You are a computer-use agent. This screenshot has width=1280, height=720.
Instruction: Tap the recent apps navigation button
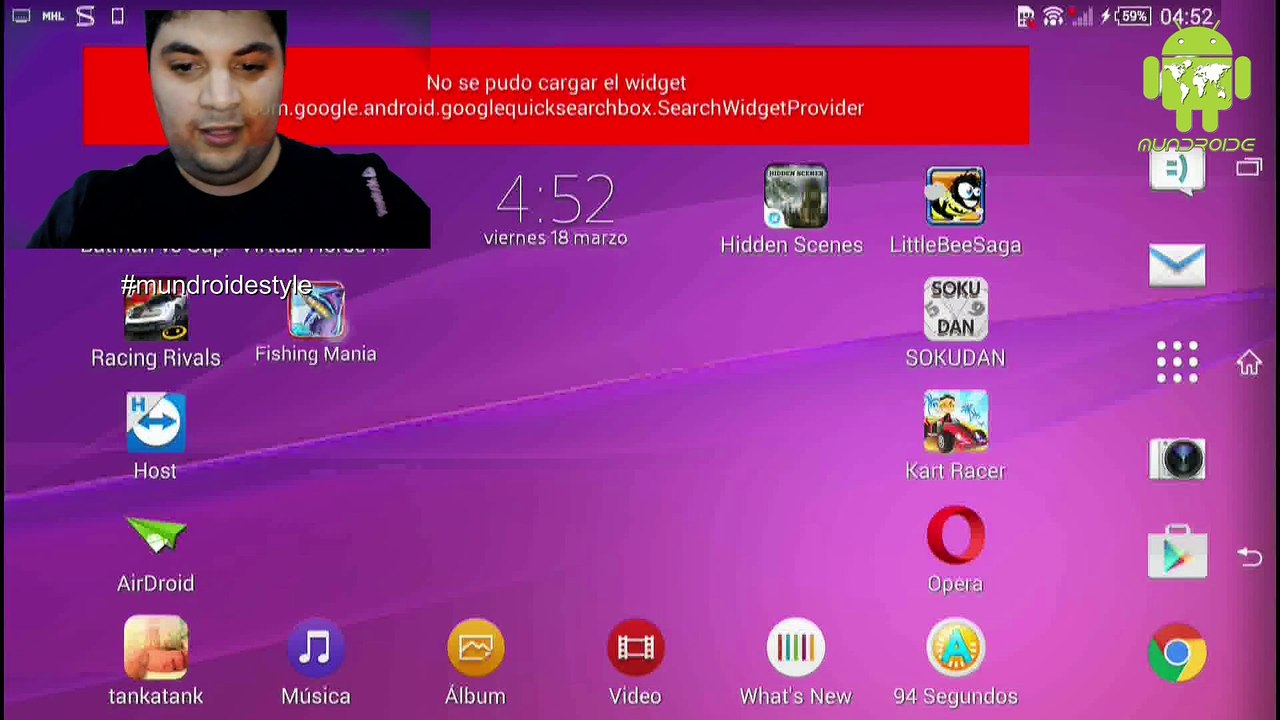[1249, 167]
